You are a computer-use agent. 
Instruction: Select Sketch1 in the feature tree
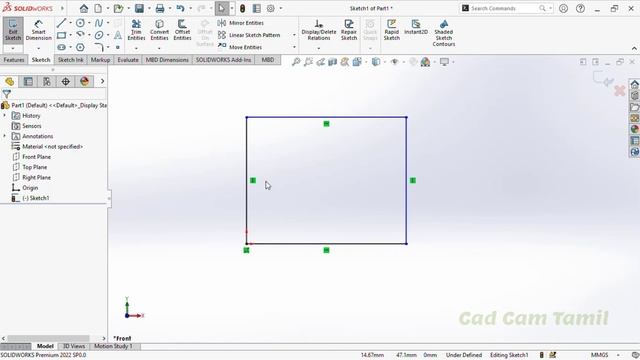[36, 198]
